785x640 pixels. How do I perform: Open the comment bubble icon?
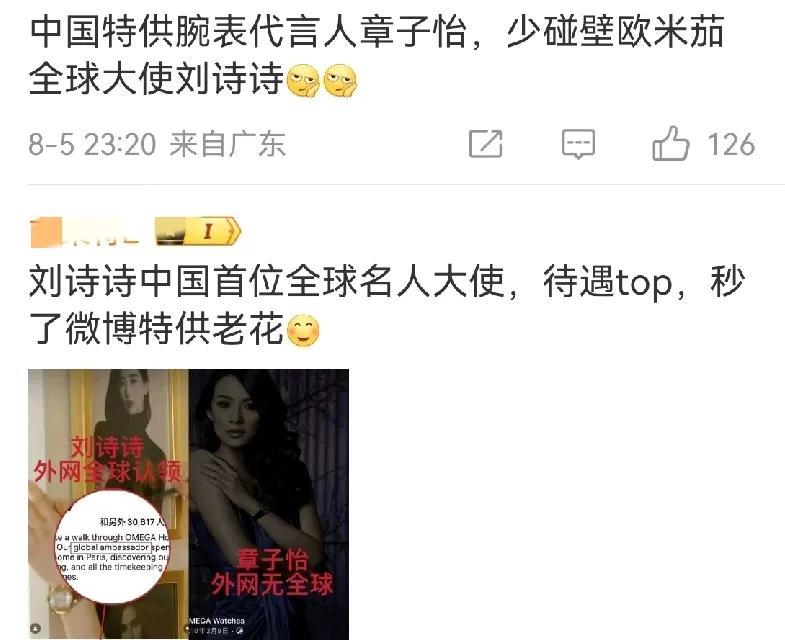(x=578, y=144)
